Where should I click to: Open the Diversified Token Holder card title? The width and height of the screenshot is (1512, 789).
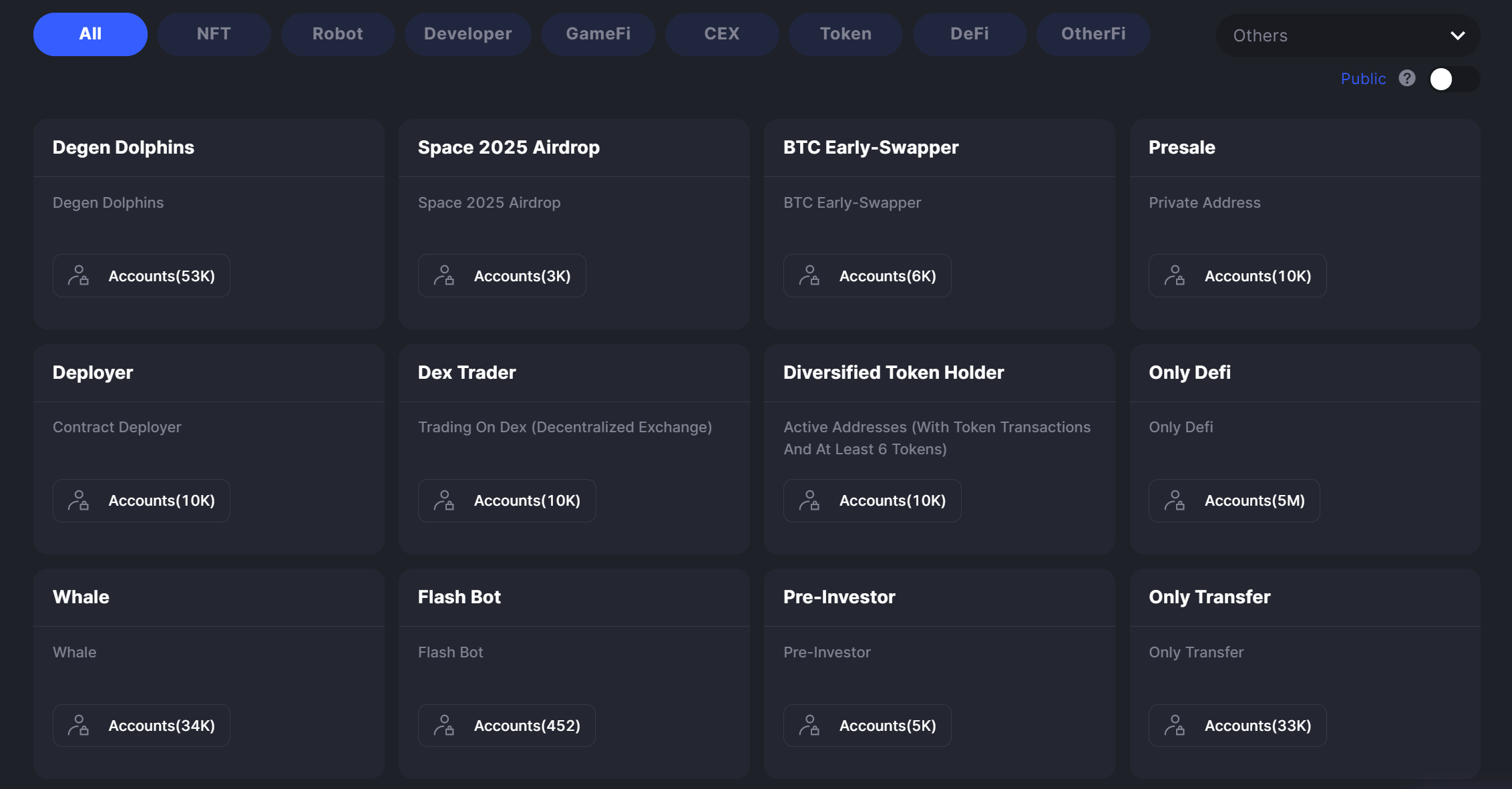pos(893,372)
